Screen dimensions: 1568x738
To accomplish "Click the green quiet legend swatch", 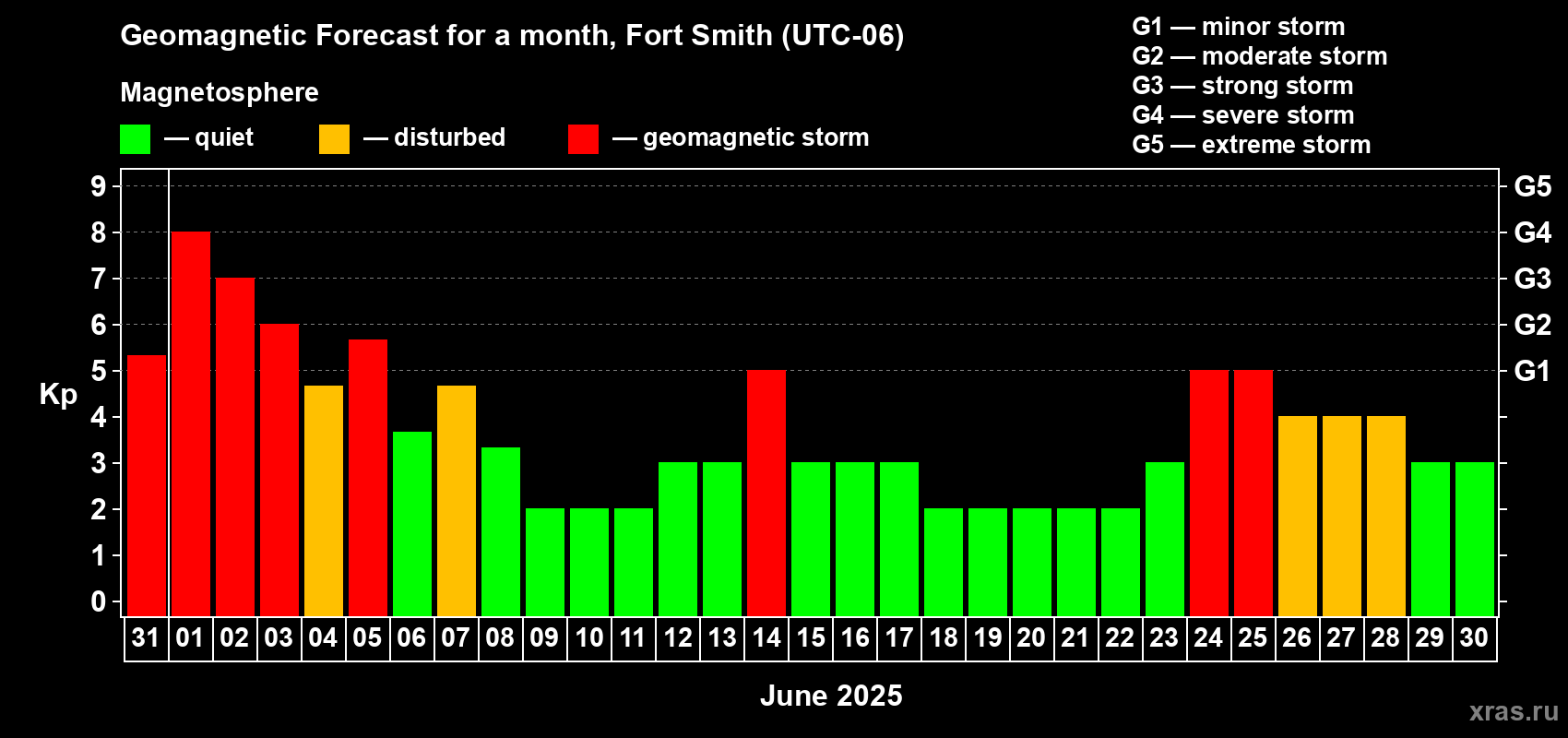I will pos(136,139).
